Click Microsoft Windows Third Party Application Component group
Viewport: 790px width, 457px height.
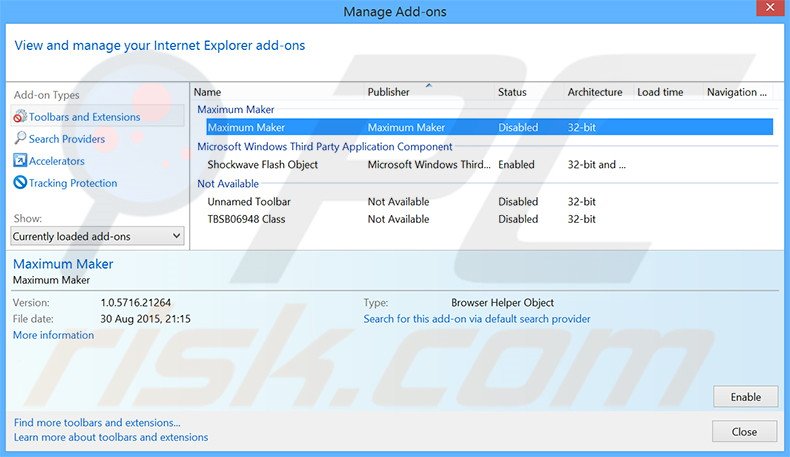point(324,147)
